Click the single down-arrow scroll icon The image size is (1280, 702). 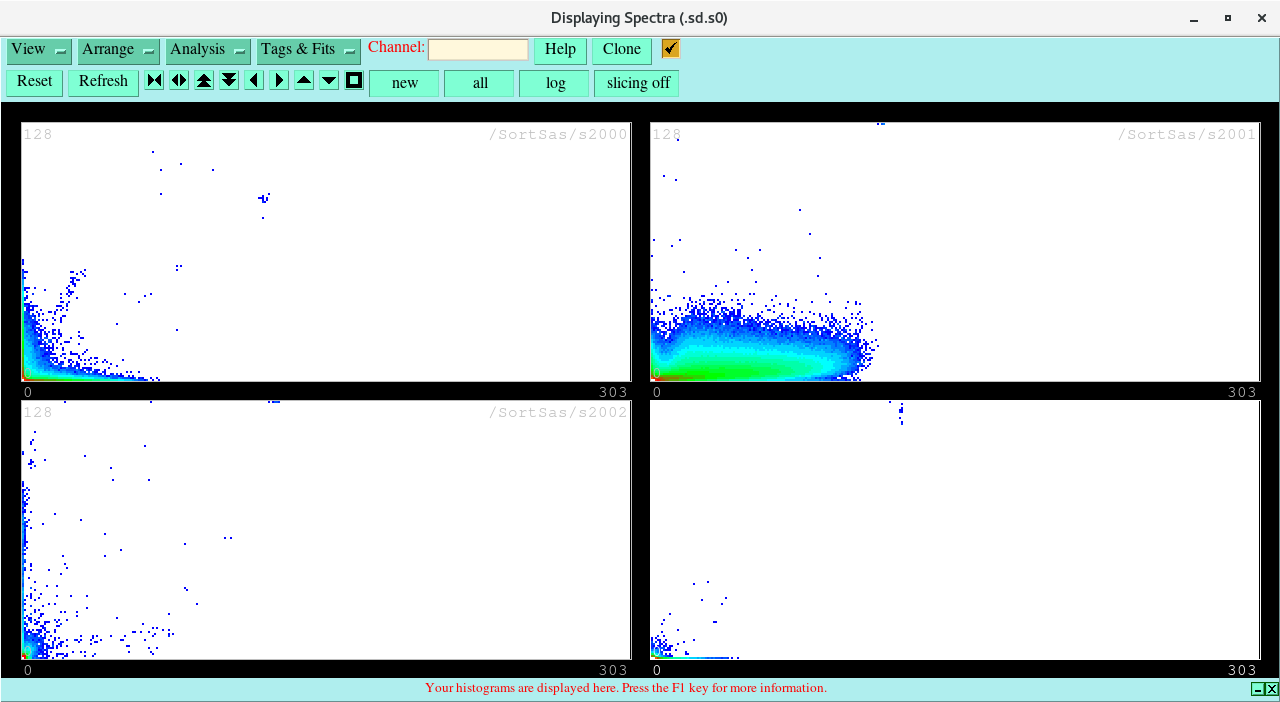click(x=329, y=80)
